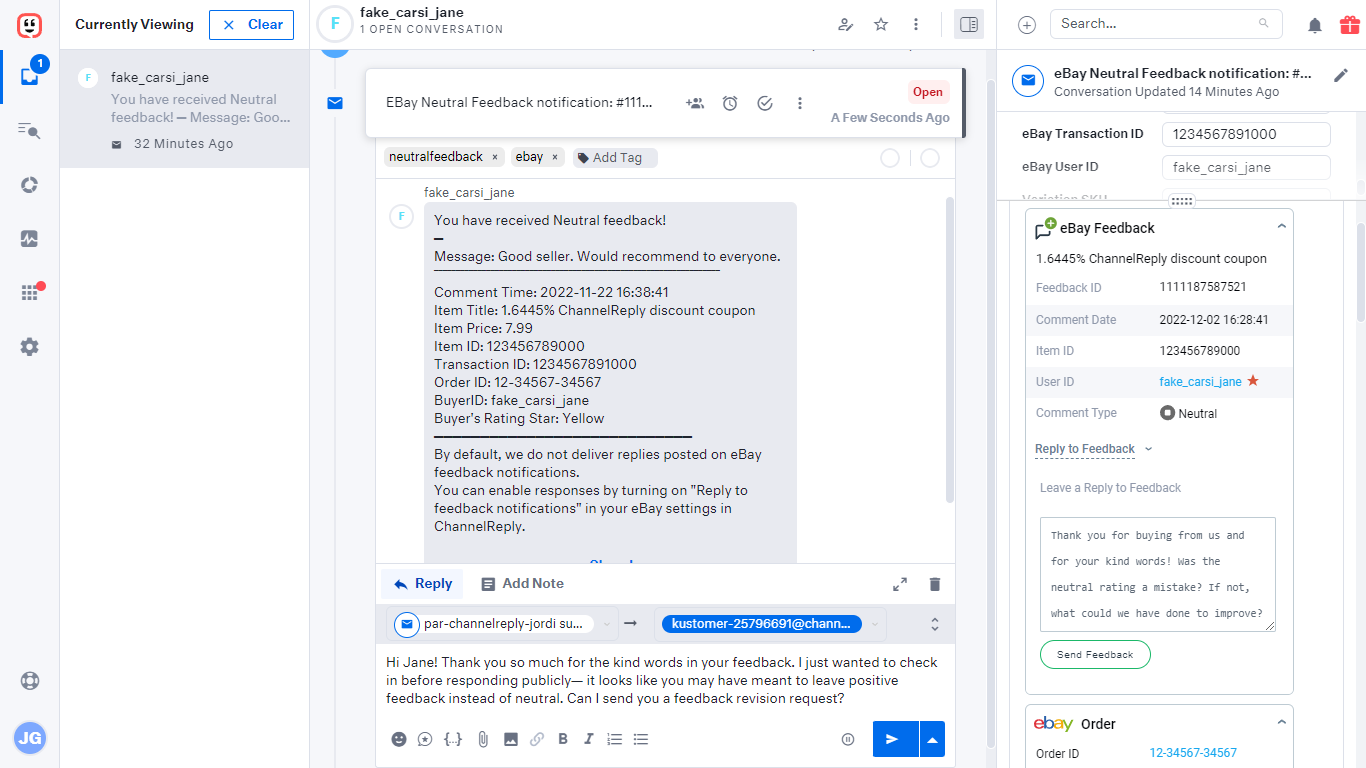Image resolution: width=1366 pixels, height=768 pixels.
Task: Click the eBay Transaction ID field
Action: [x=1246, y=135]
